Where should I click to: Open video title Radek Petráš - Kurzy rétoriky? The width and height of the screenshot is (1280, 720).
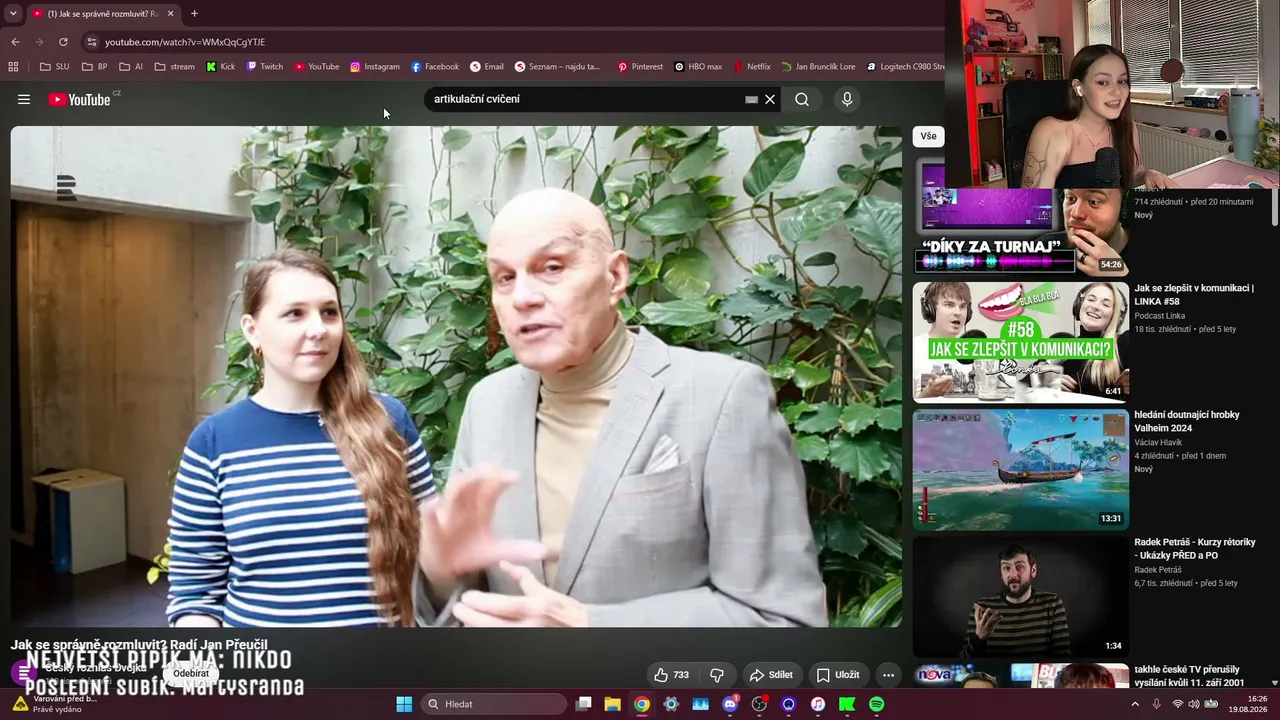coord(1195,548)
